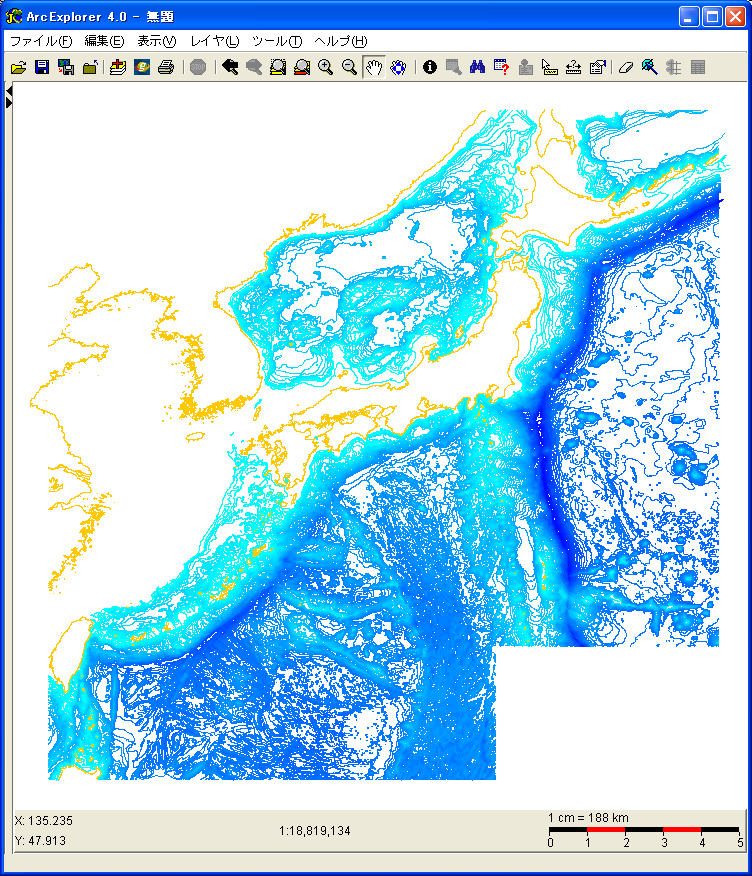Select the Zoom In magnifier tool

click(x=325, y=67)
